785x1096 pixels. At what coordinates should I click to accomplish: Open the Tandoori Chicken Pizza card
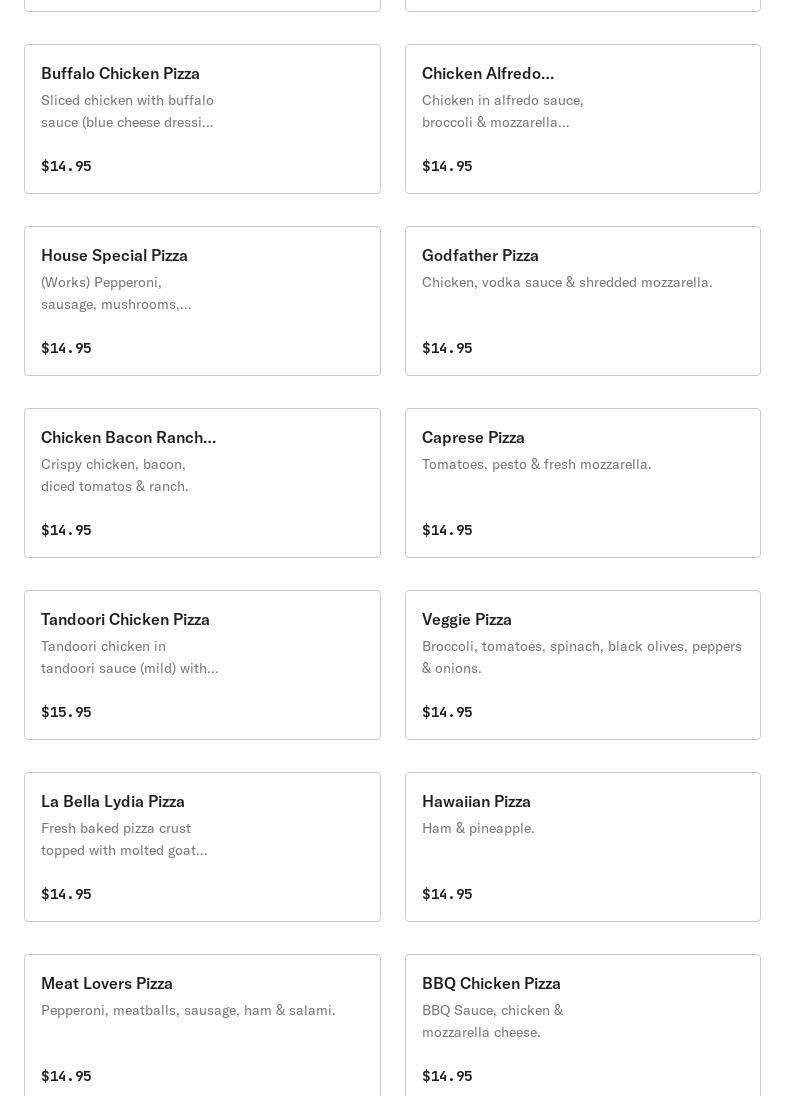202,665
